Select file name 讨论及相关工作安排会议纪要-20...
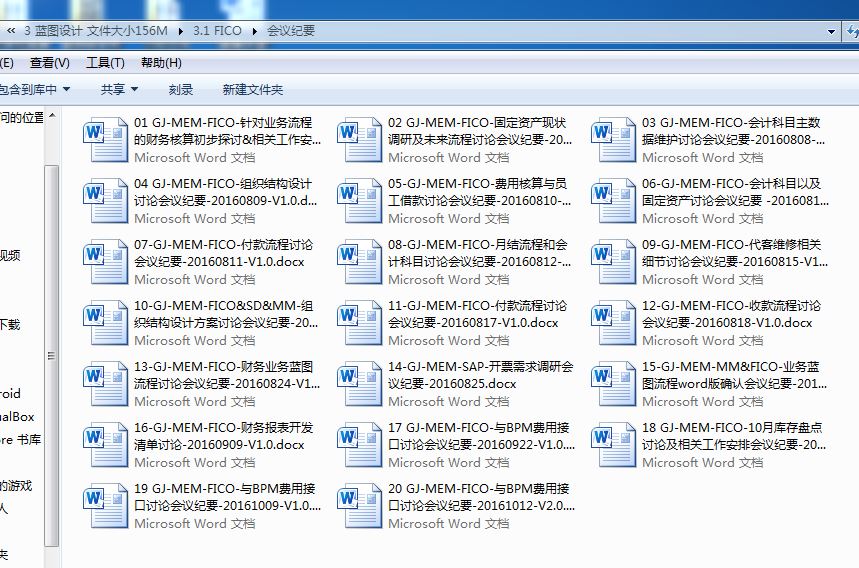 734,445
